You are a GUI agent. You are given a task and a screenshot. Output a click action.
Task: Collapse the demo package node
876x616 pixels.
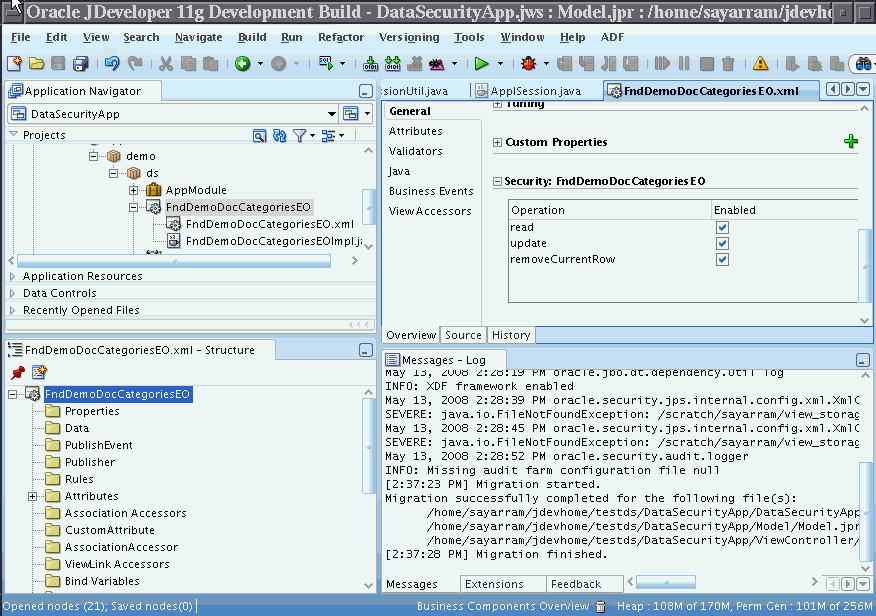pyautogui.click(x=93, y=156)
